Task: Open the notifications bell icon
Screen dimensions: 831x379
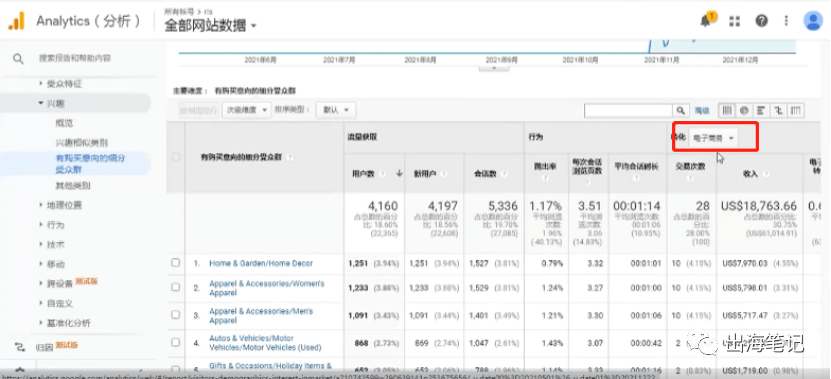Action: pyautogui.click(x=705, y=21)
